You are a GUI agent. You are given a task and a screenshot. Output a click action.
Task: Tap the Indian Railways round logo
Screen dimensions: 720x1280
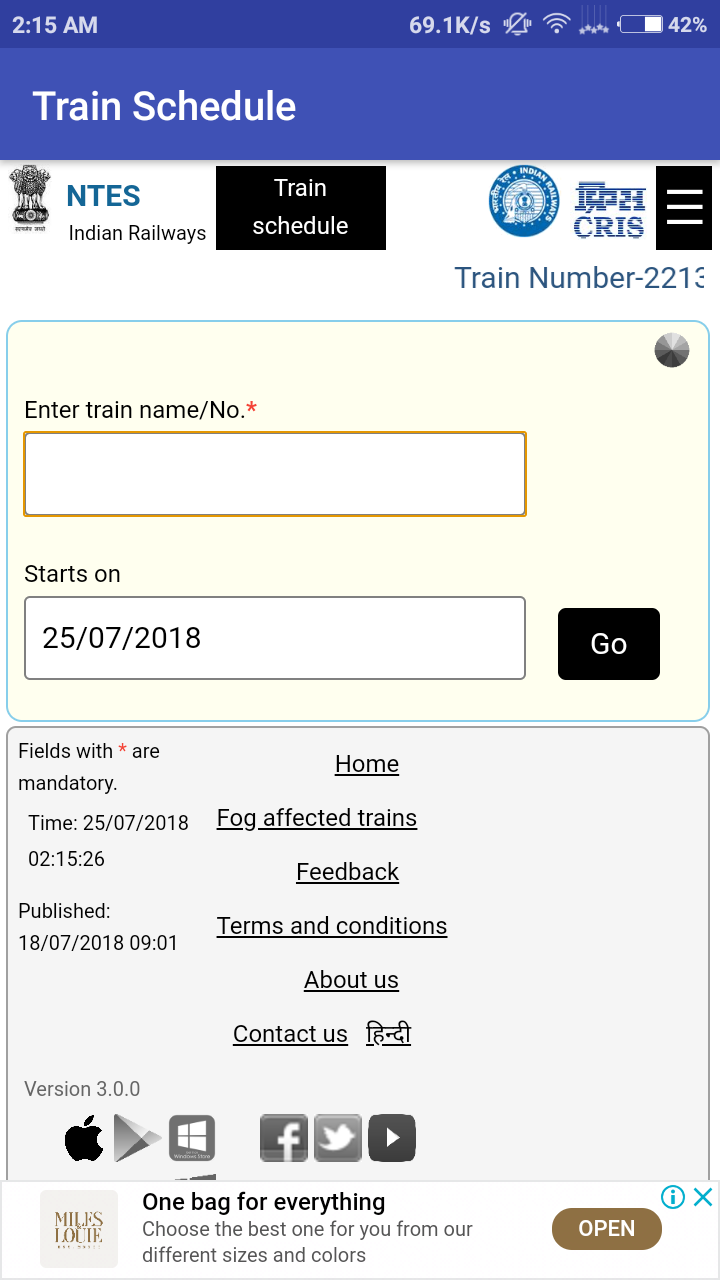point(525,201)
